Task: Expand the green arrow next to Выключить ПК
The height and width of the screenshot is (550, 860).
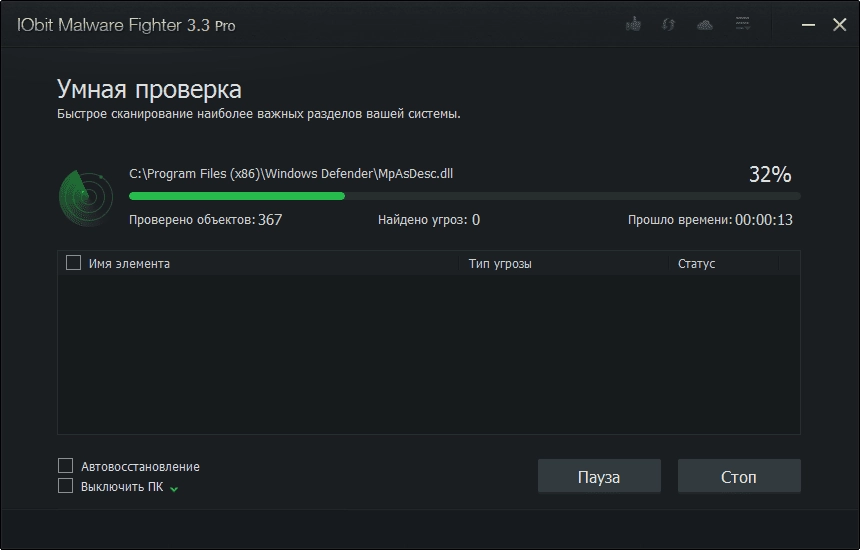Action: coord(174,489)
